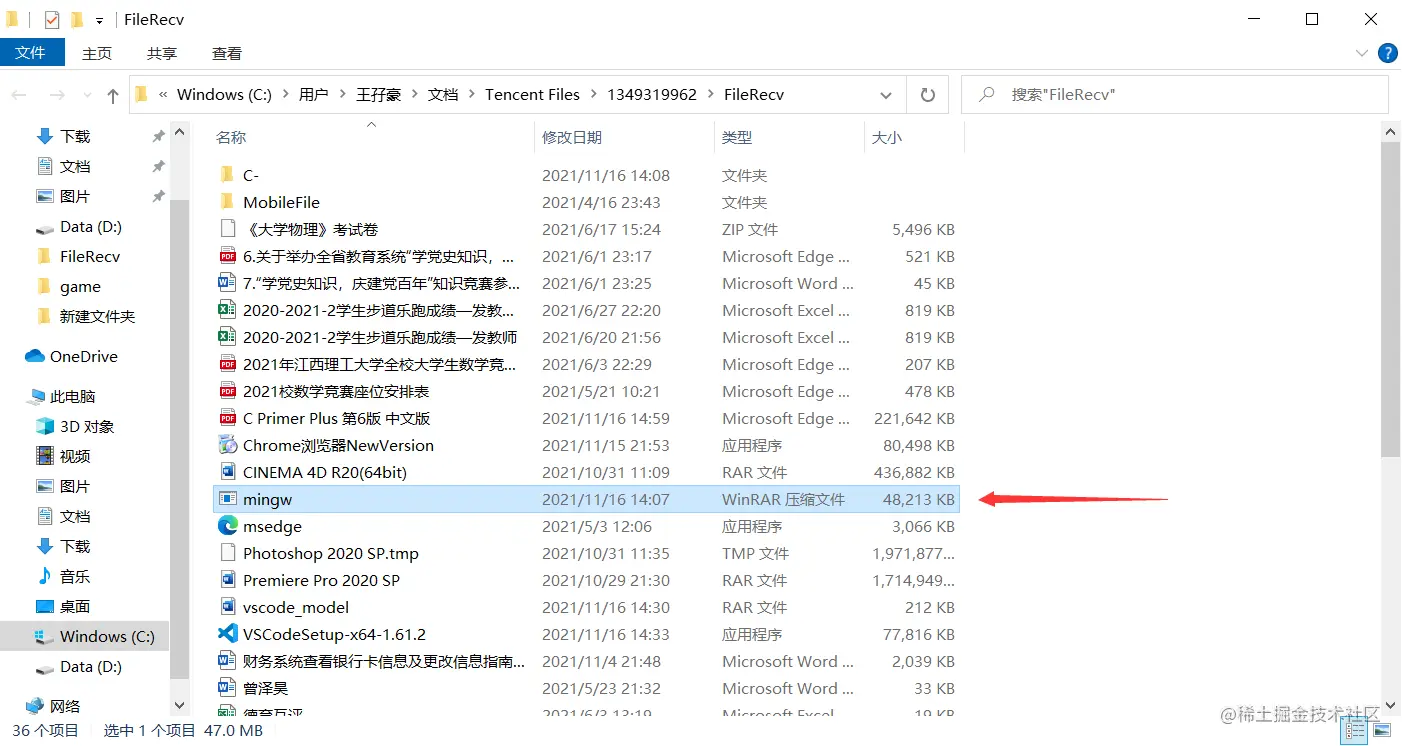Open address bar history dropdown
1402x746 pixels.
coord(886,95)
